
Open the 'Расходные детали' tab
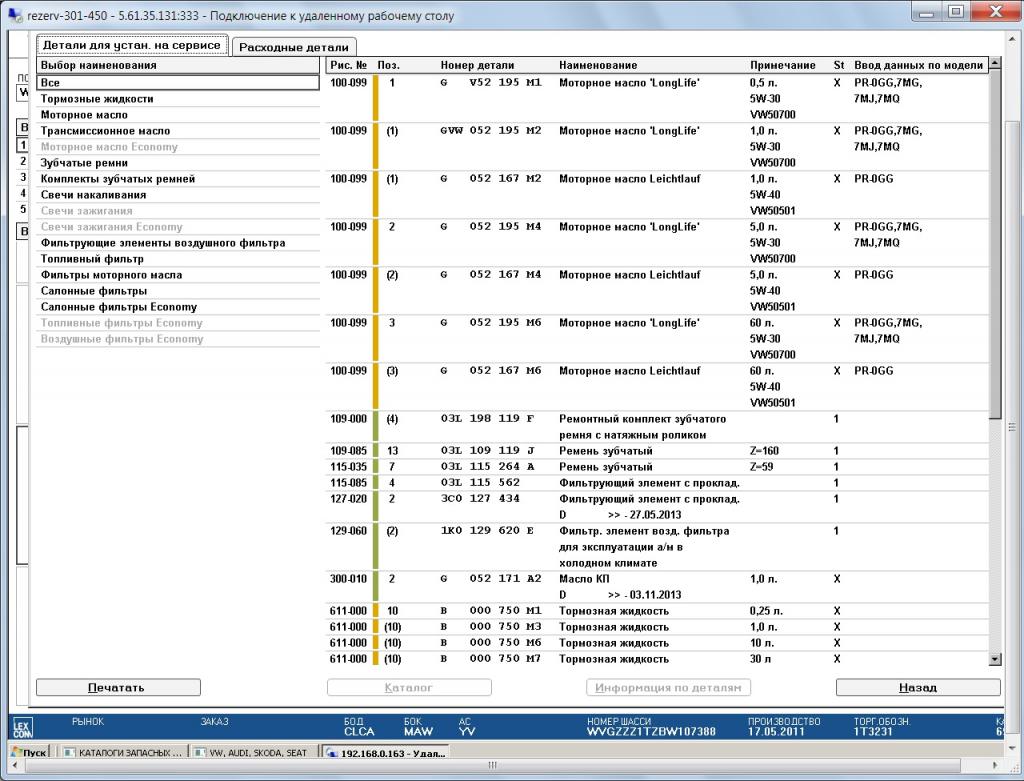294,47
